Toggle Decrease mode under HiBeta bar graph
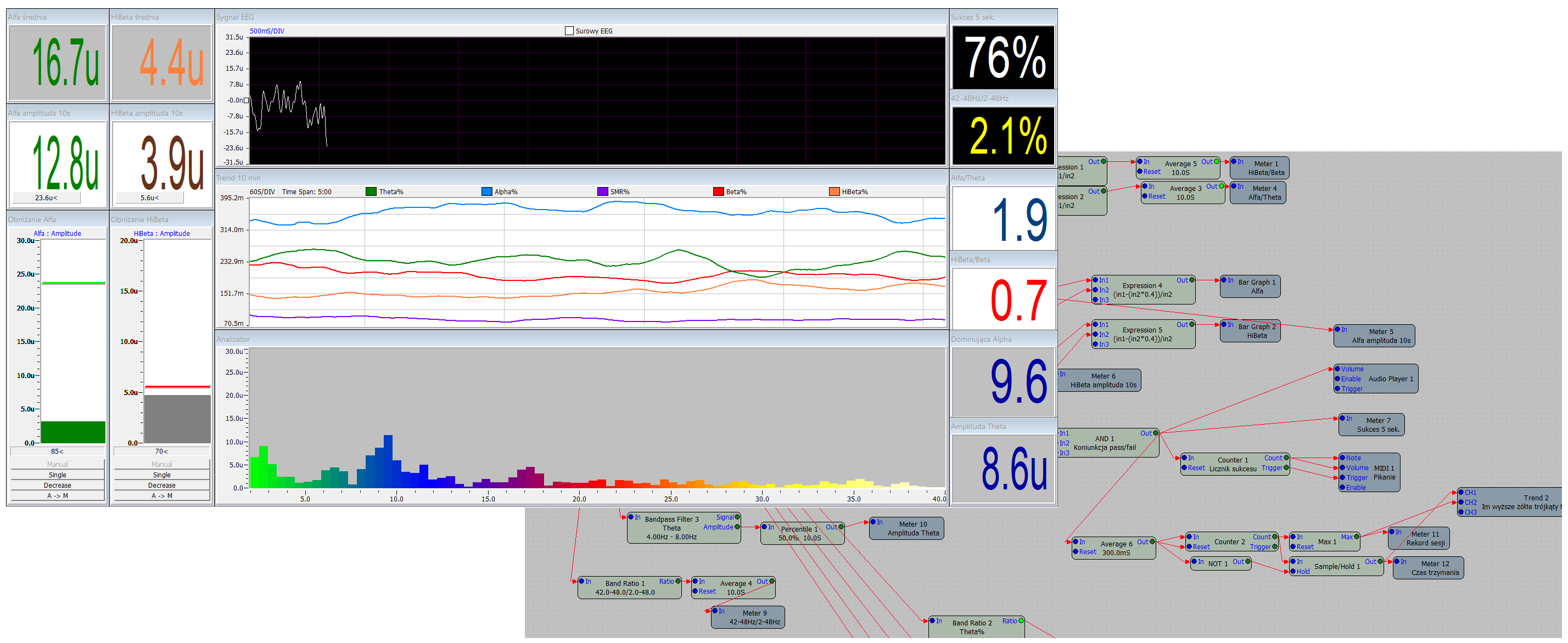Image resolution: width=1568 pixels, height=643 pixels. (161, 486)
